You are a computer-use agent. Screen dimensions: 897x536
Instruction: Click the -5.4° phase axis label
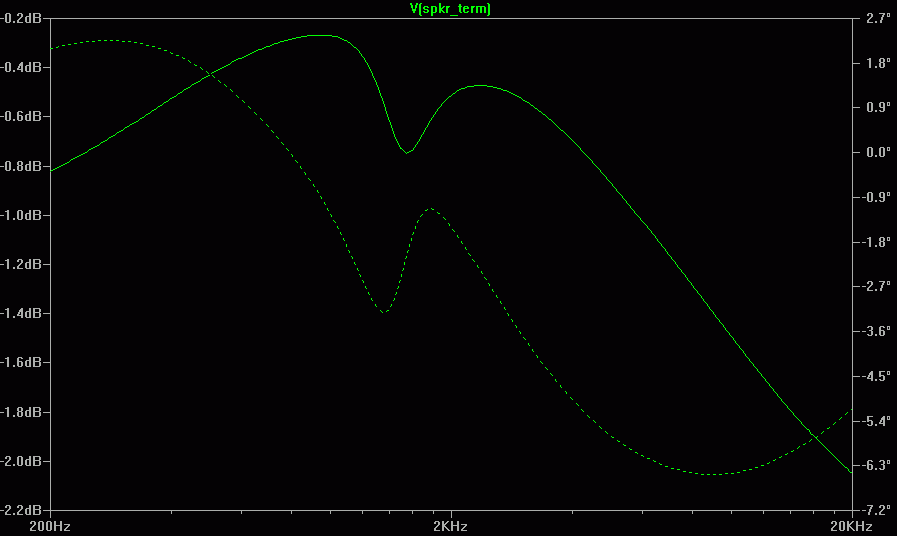click(876, 422)
